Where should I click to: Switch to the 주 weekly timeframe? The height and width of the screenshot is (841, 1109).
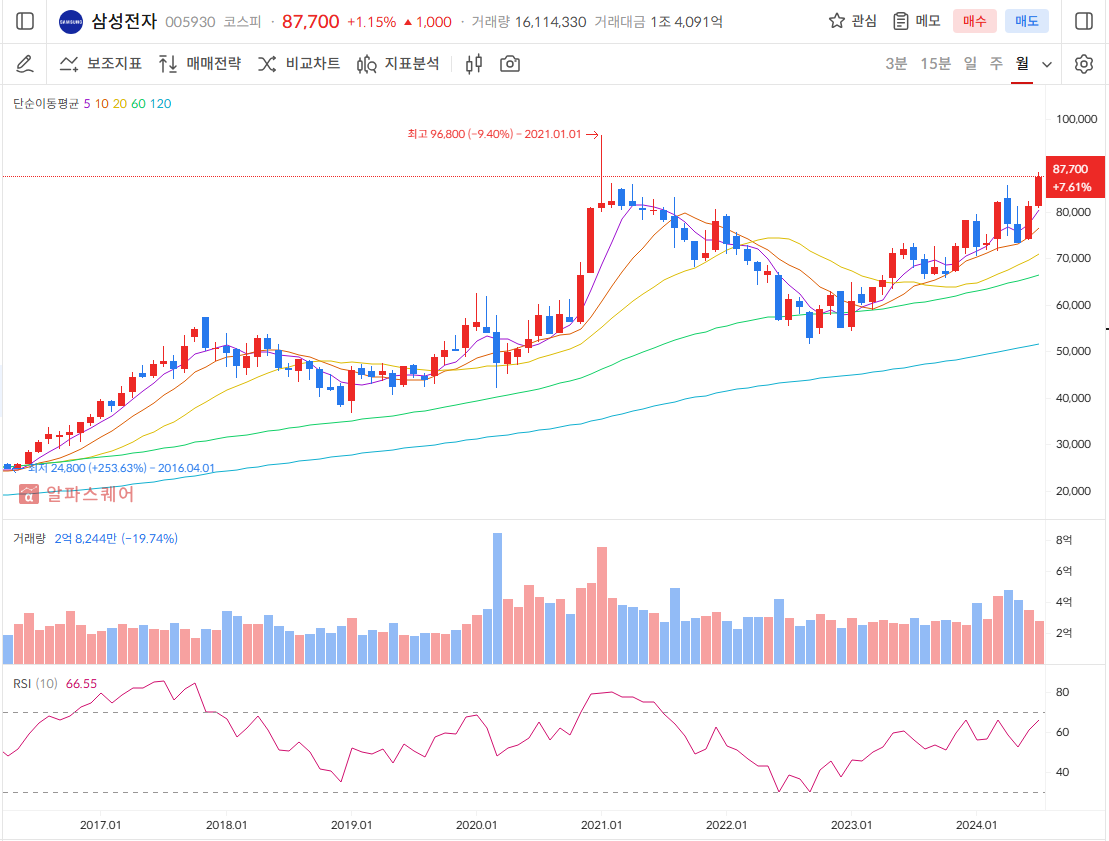996,64
